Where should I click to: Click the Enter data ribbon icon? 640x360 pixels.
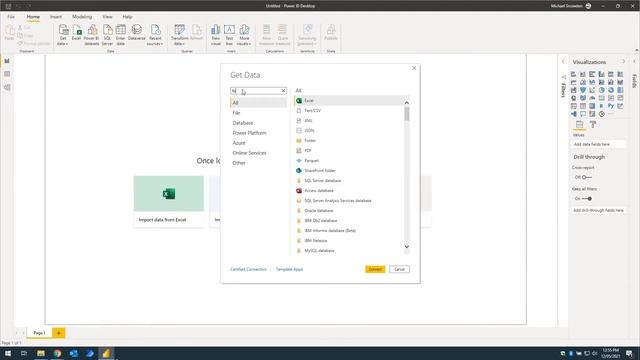point(120,35)
